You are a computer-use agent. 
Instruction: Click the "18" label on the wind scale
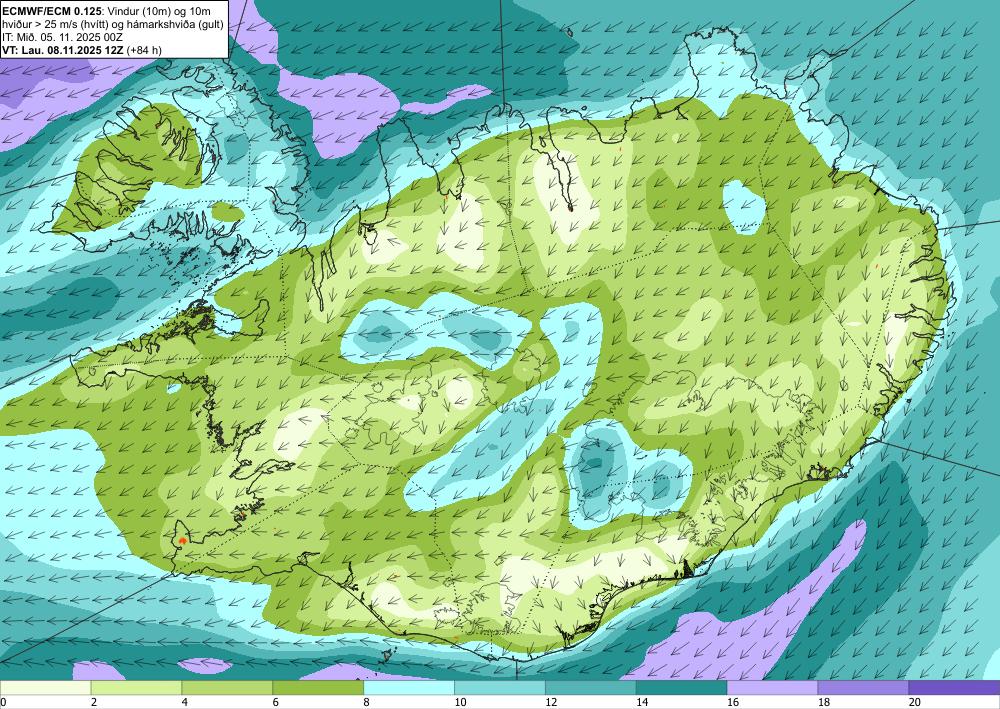click(x=823, y=703)
